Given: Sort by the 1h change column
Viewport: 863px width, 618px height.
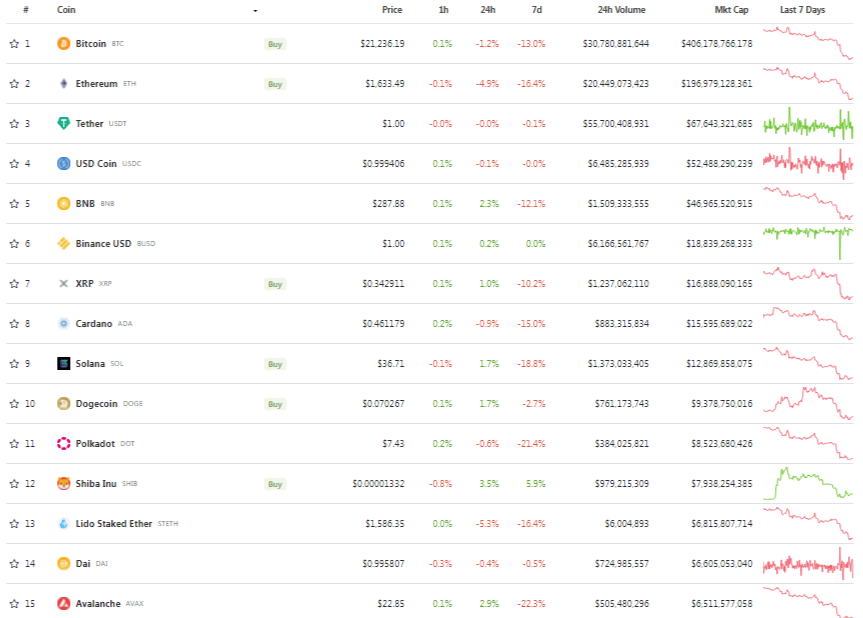Looking at the screenshot, I should 444,10.
